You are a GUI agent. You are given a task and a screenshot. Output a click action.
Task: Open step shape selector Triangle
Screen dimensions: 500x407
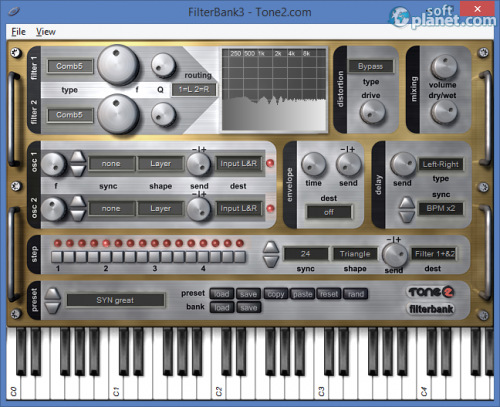pyautogui.click(x=355, y=254)
